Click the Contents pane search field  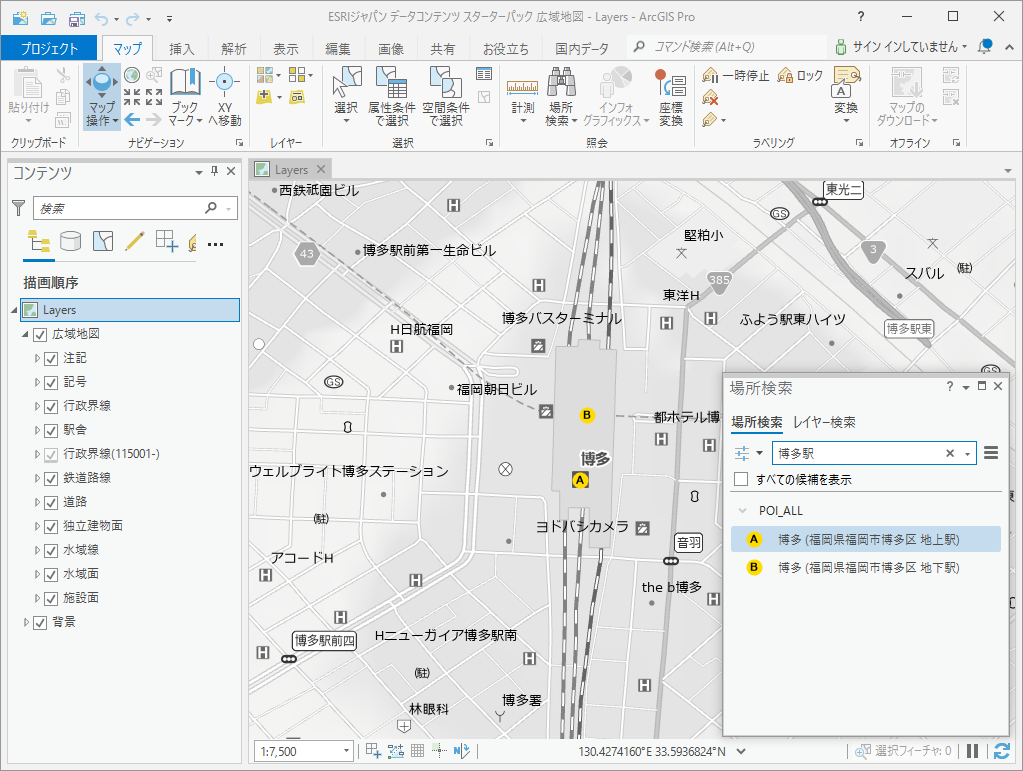coord(135,208)
